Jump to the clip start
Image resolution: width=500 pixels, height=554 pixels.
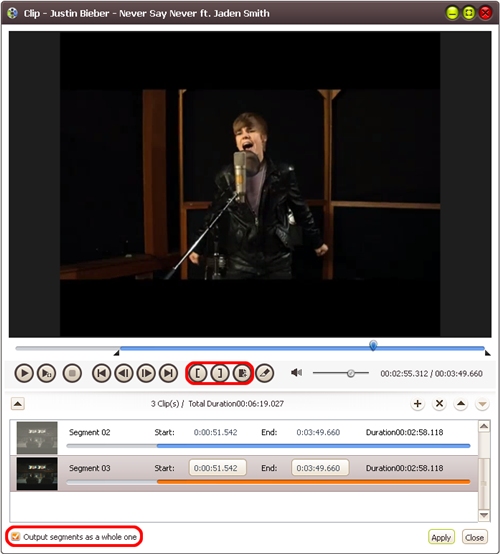[101, 373]
